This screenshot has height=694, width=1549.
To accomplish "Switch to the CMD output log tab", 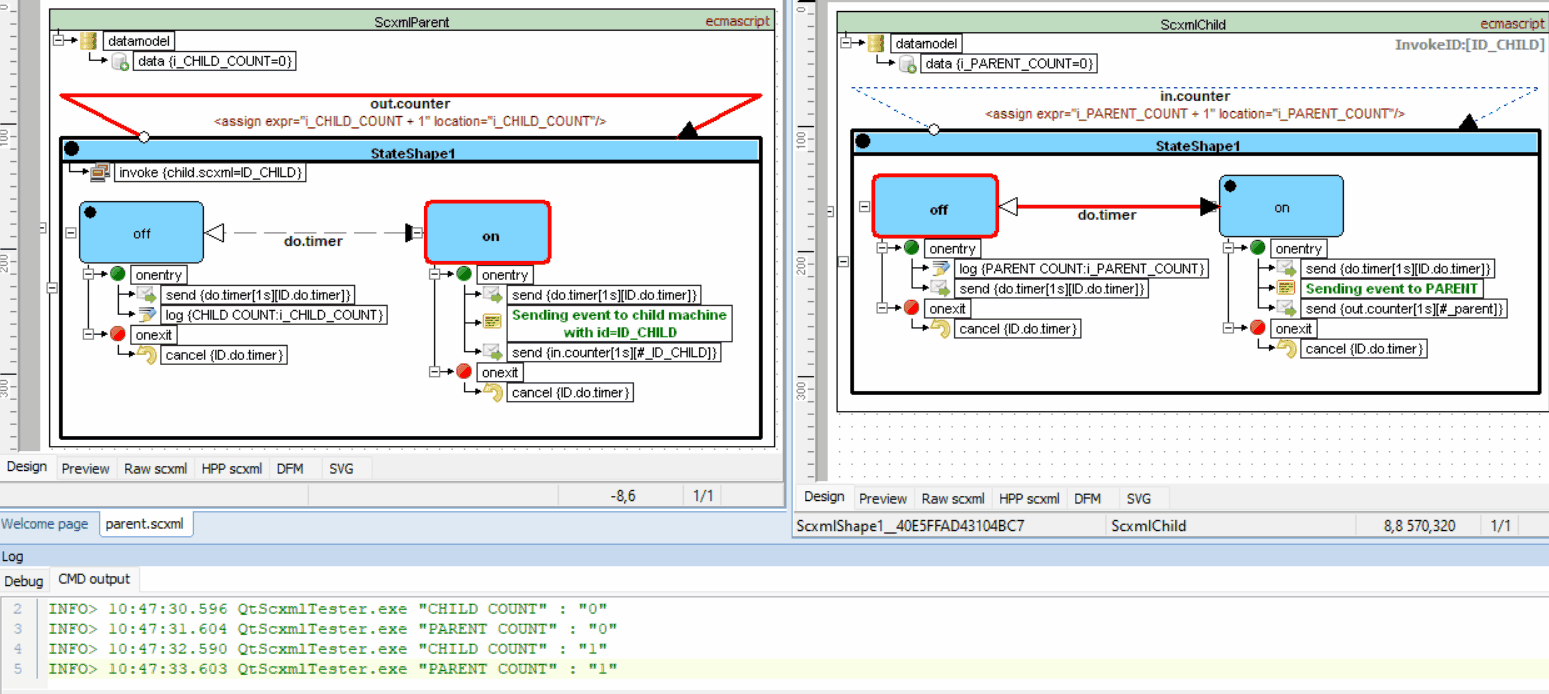I will [94, 579].
